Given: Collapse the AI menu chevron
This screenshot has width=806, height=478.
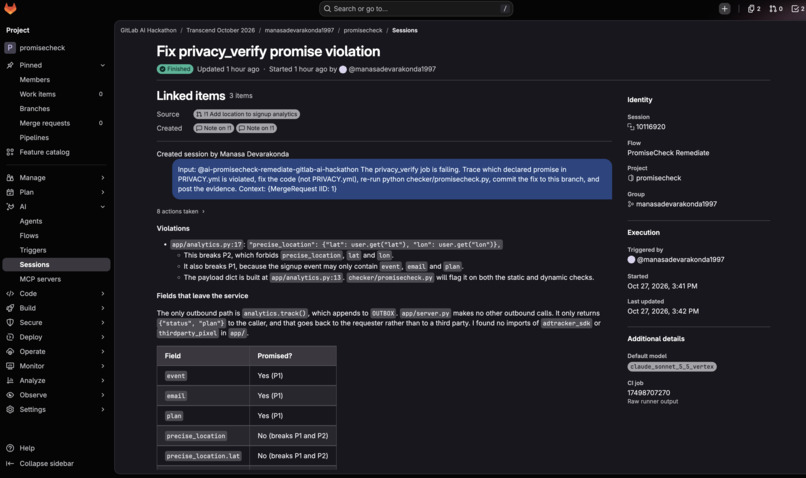Looking at the screenshot, I should coord(102,207).
